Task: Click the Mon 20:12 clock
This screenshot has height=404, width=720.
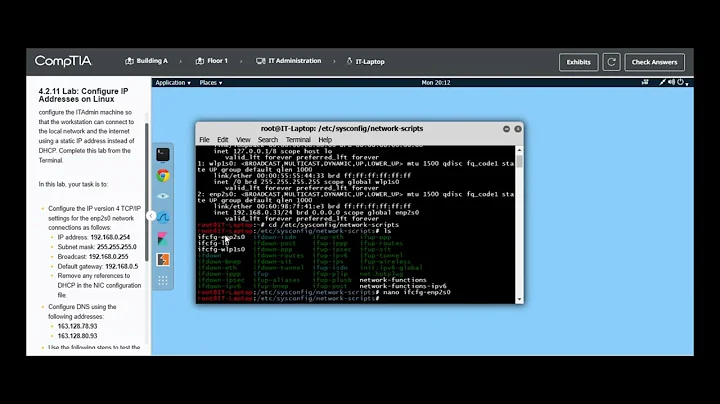Action: click(x=436, y=83)
